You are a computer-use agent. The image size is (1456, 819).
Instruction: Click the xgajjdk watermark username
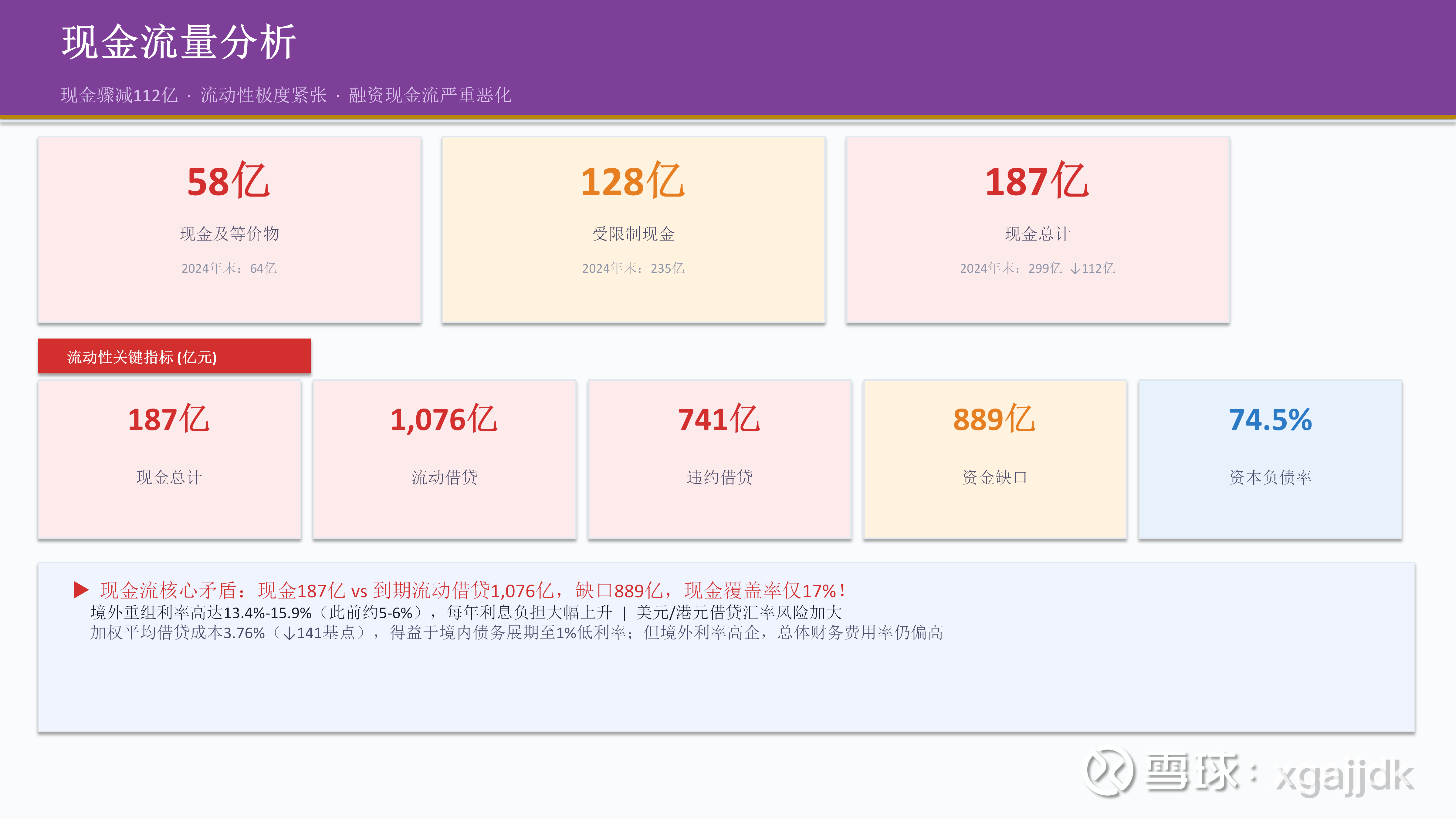click(x=1344, y=776)
